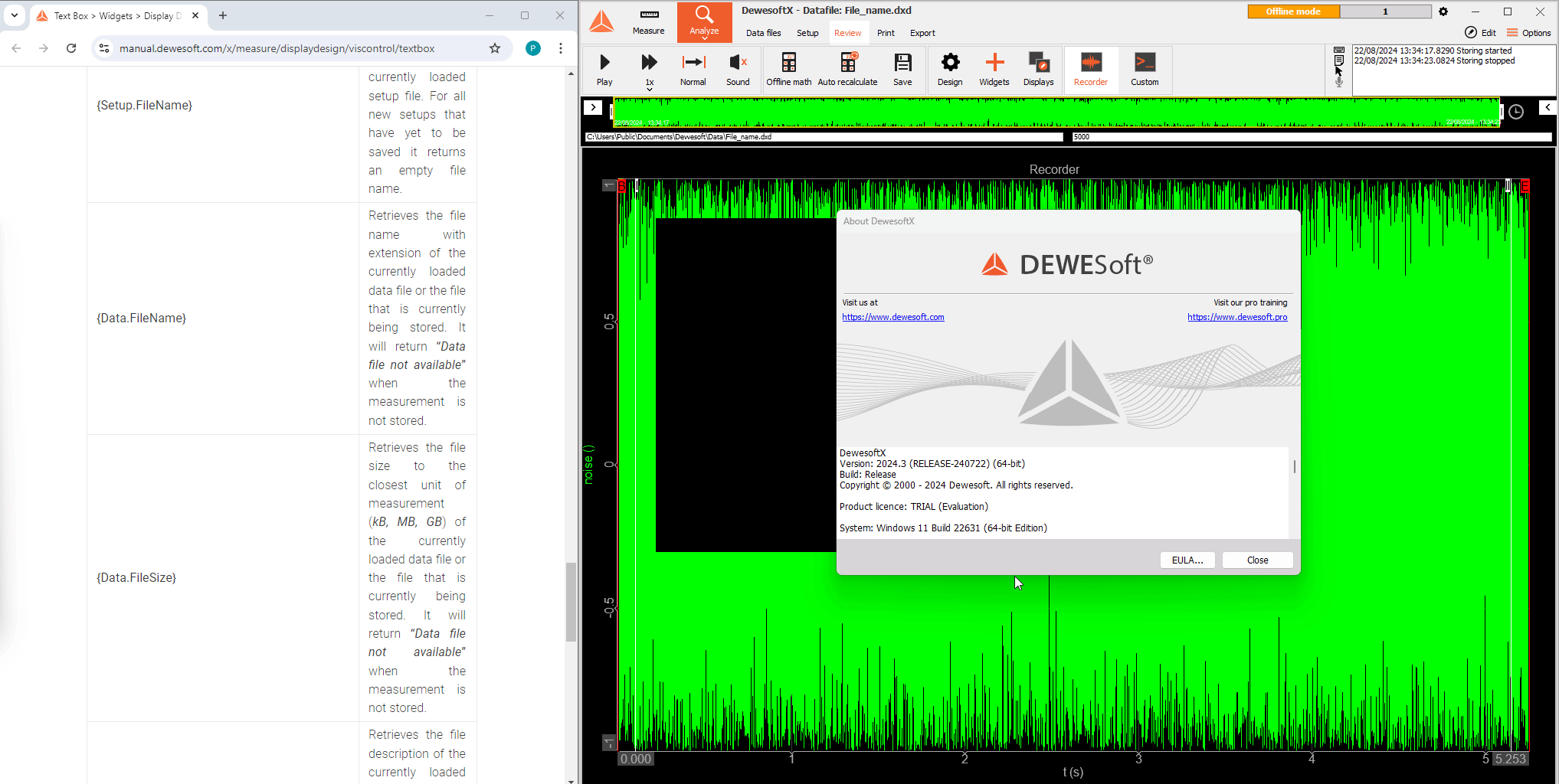Click the browser page vertical scrollbar thumb
Screen dimensions: 1559x784
tap(571, 602)
